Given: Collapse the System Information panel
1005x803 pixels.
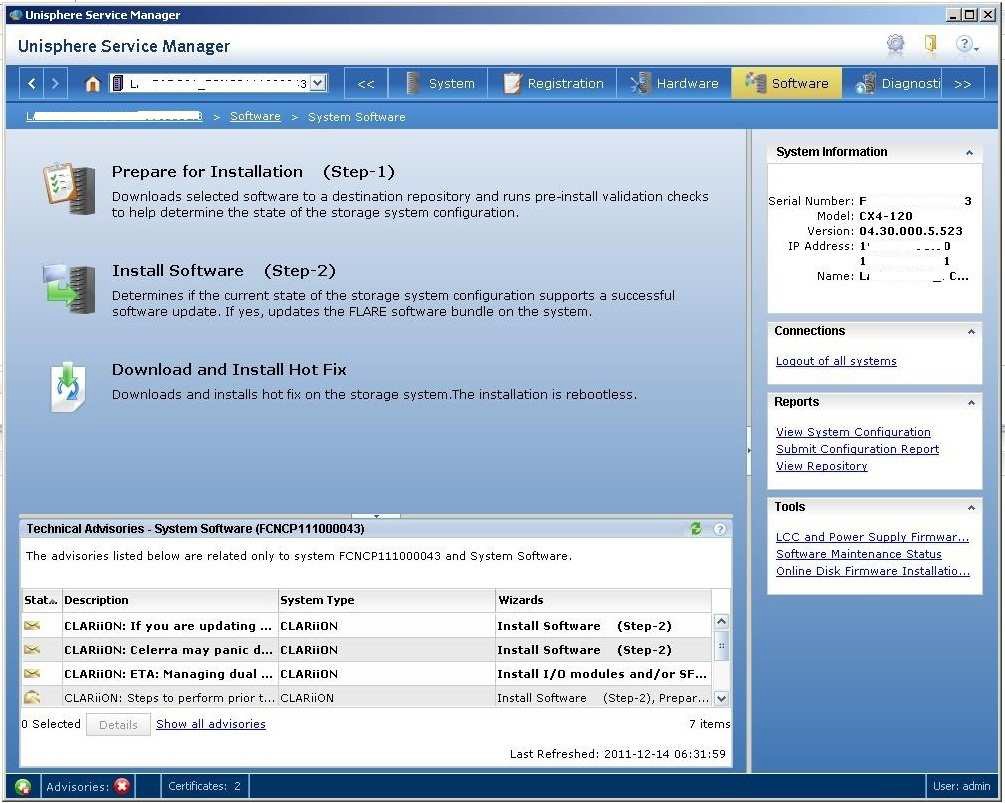Looking at the screenshot, I should click(969, 153).
